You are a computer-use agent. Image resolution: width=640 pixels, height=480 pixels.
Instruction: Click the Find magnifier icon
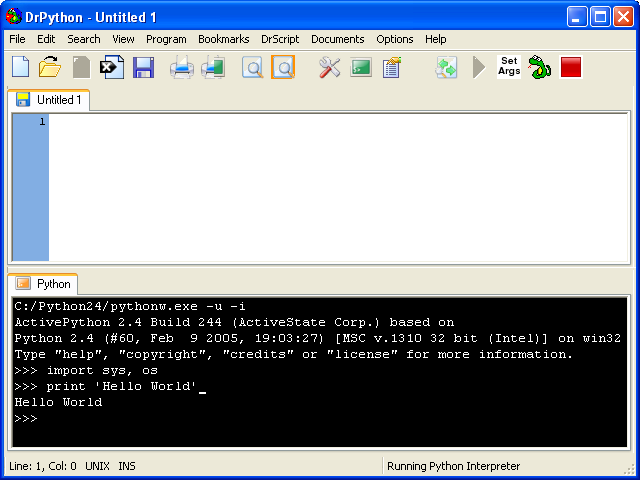[x=253, y=68]
